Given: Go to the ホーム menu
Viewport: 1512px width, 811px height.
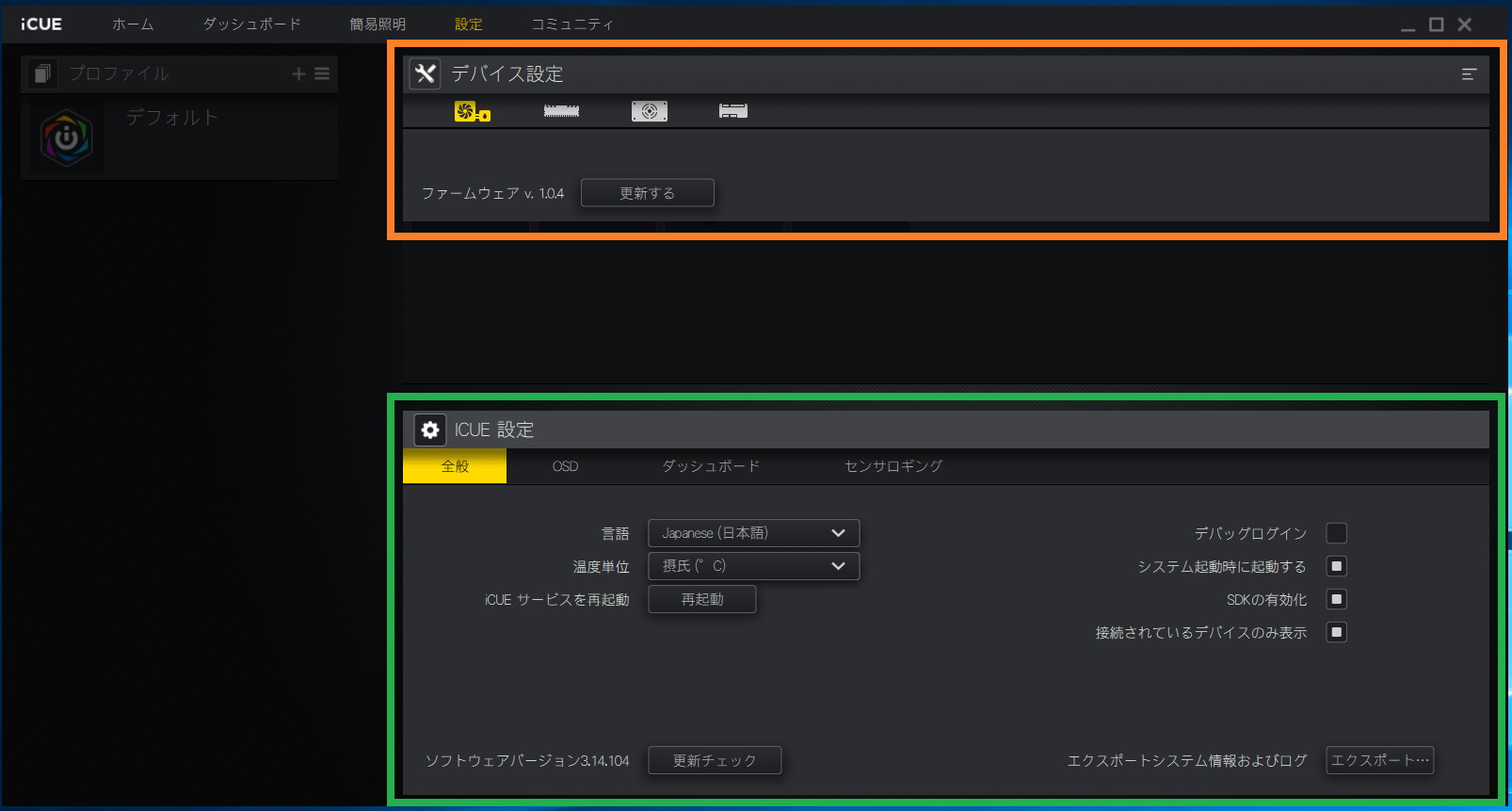Looking at the screenshot, I should pos(133,24).
